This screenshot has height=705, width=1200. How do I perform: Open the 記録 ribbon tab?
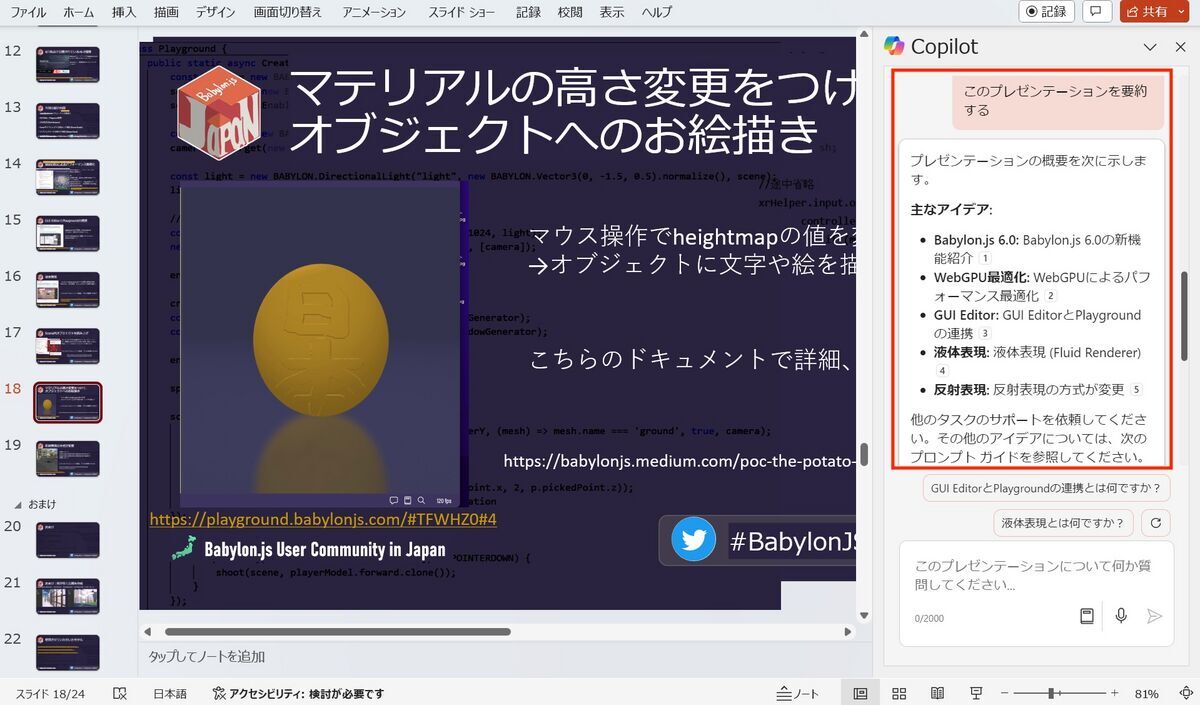coord(528,12)
